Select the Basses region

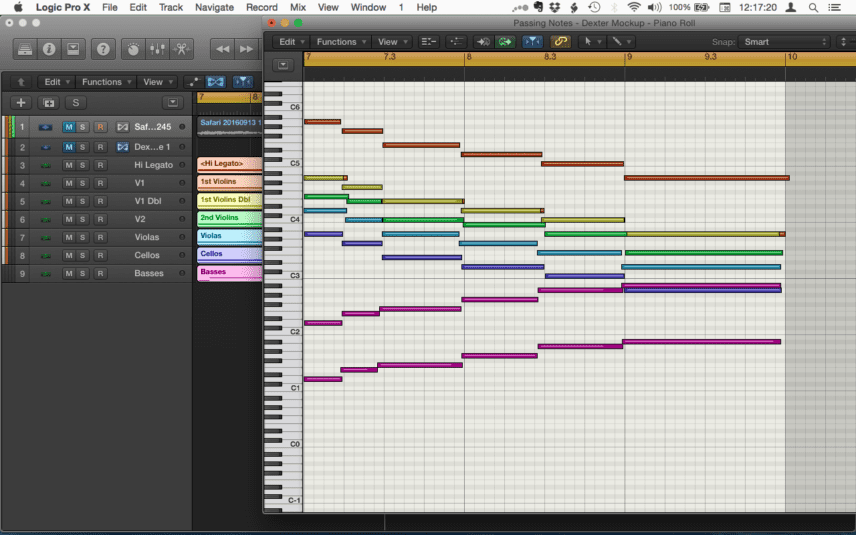tap(229, 272)
